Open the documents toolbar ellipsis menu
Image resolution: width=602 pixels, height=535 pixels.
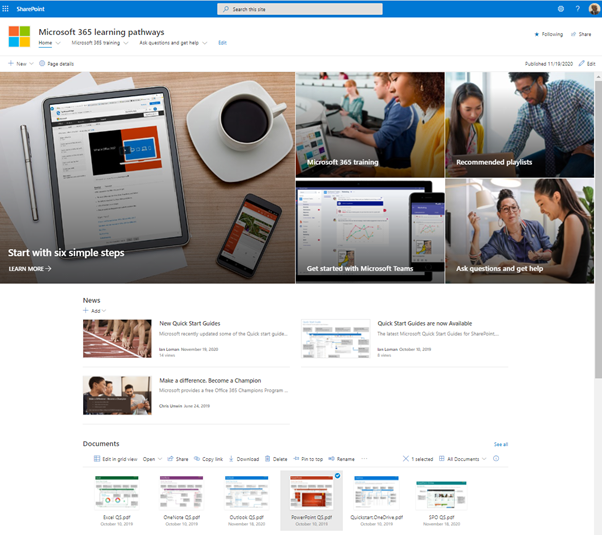click(x=364, y=459)
